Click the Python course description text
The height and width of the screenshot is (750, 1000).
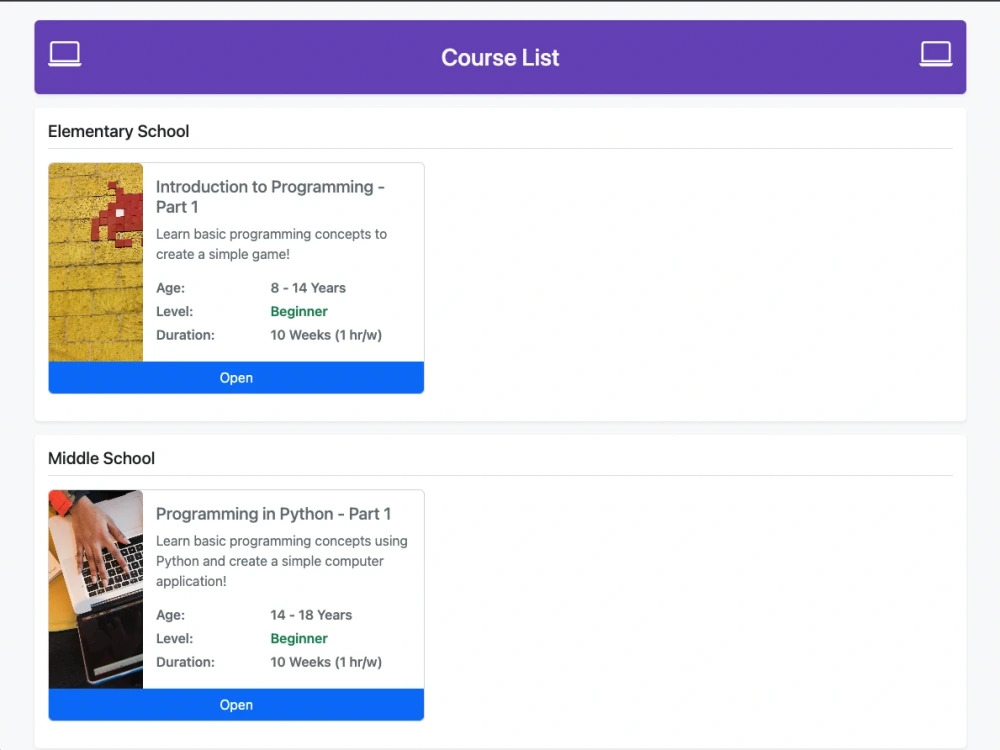pos(281,561)
